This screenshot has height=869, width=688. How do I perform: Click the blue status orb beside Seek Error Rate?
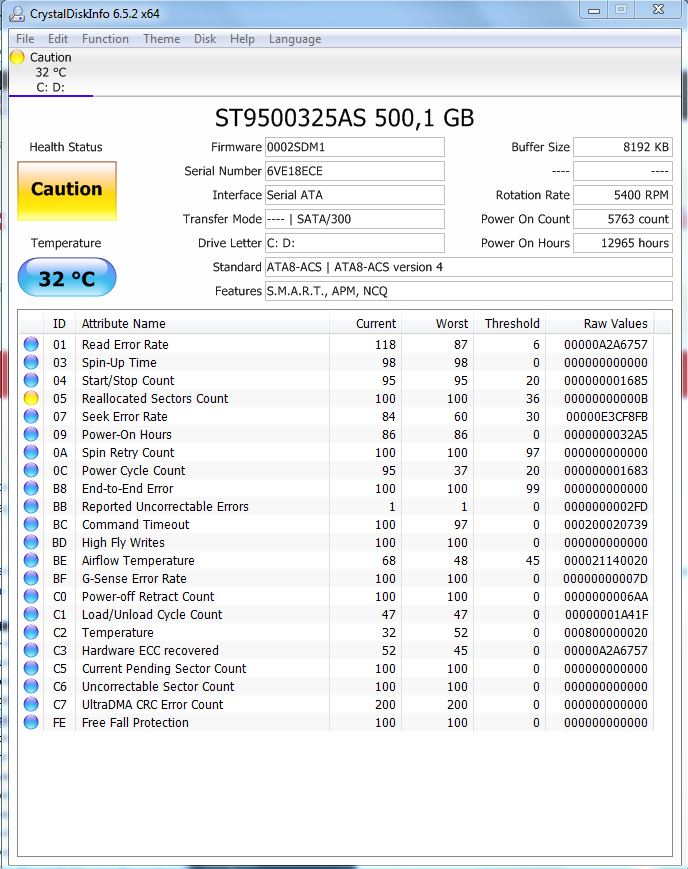(31, 416)
